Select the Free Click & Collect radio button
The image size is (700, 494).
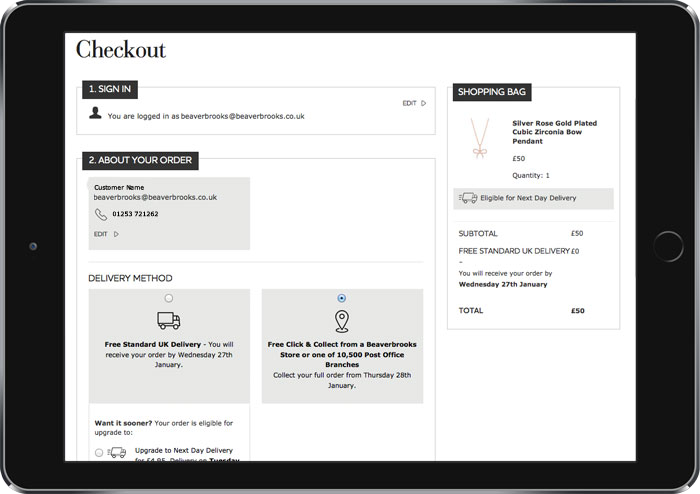pyautogui.click(x=342, y=298)
